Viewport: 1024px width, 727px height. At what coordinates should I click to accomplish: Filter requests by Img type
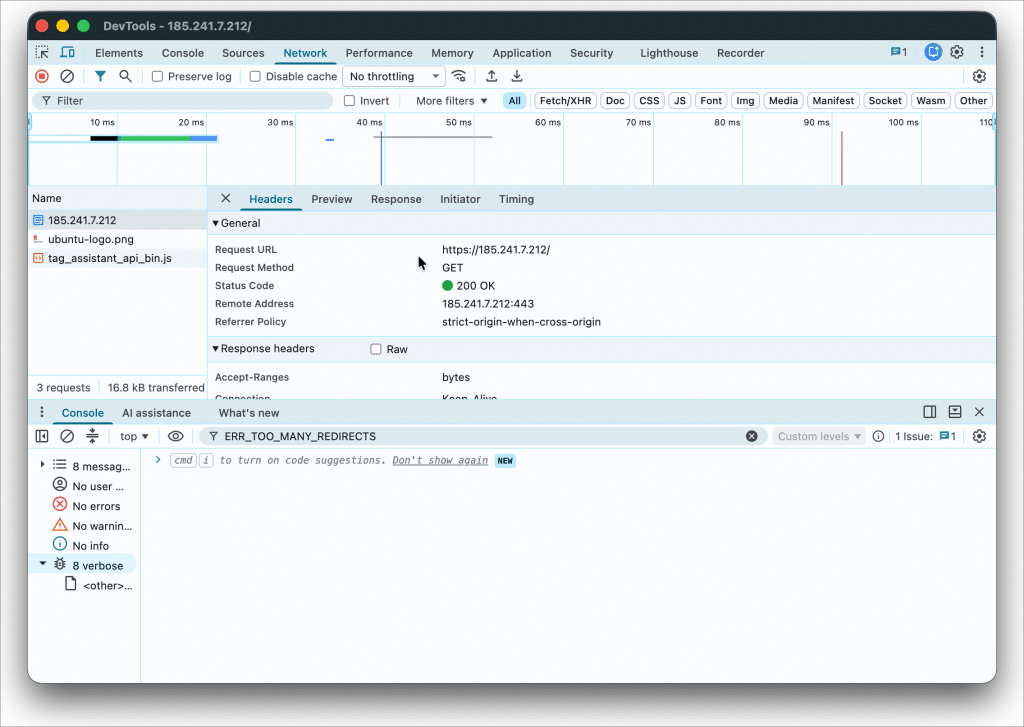click(x=745, y=101)
